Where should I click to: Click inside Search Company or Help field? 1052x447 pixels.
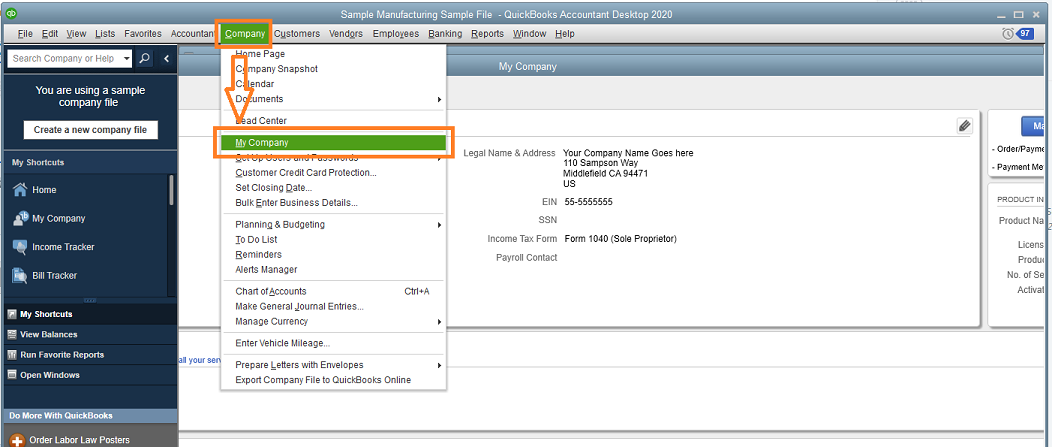pos(65,58)
